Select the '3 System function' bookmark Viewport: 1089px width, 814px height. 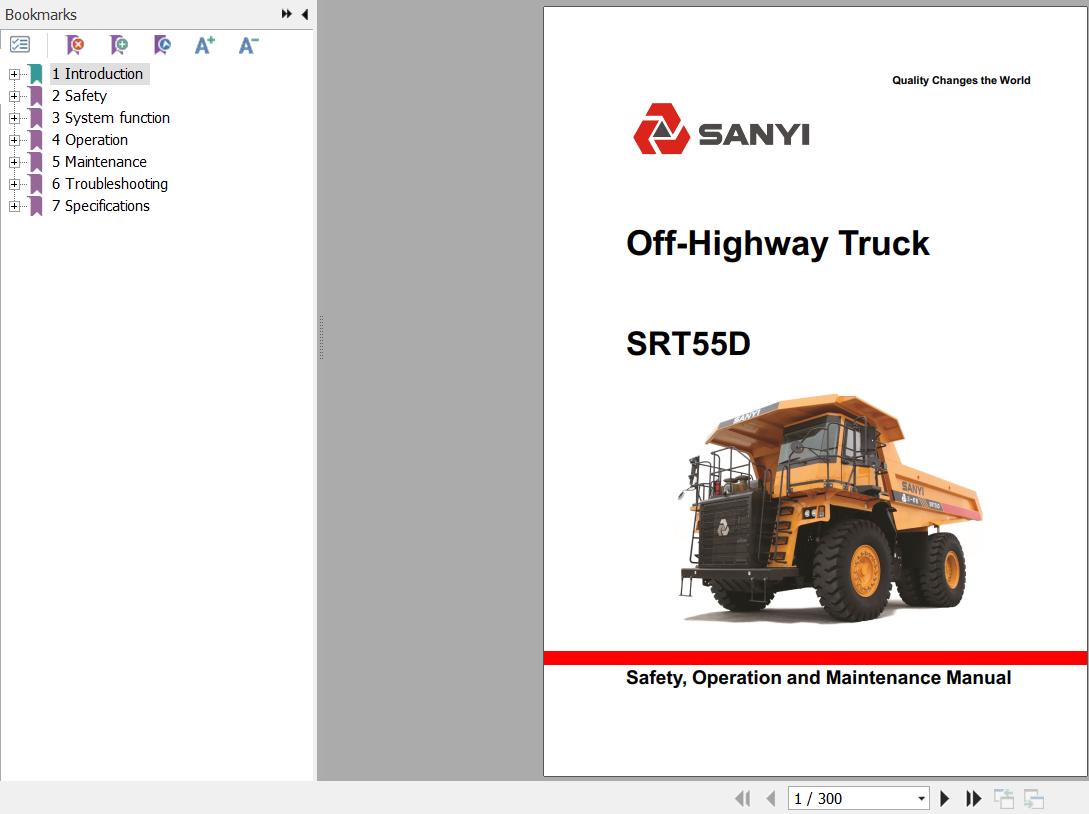click(x=111, y=118)
